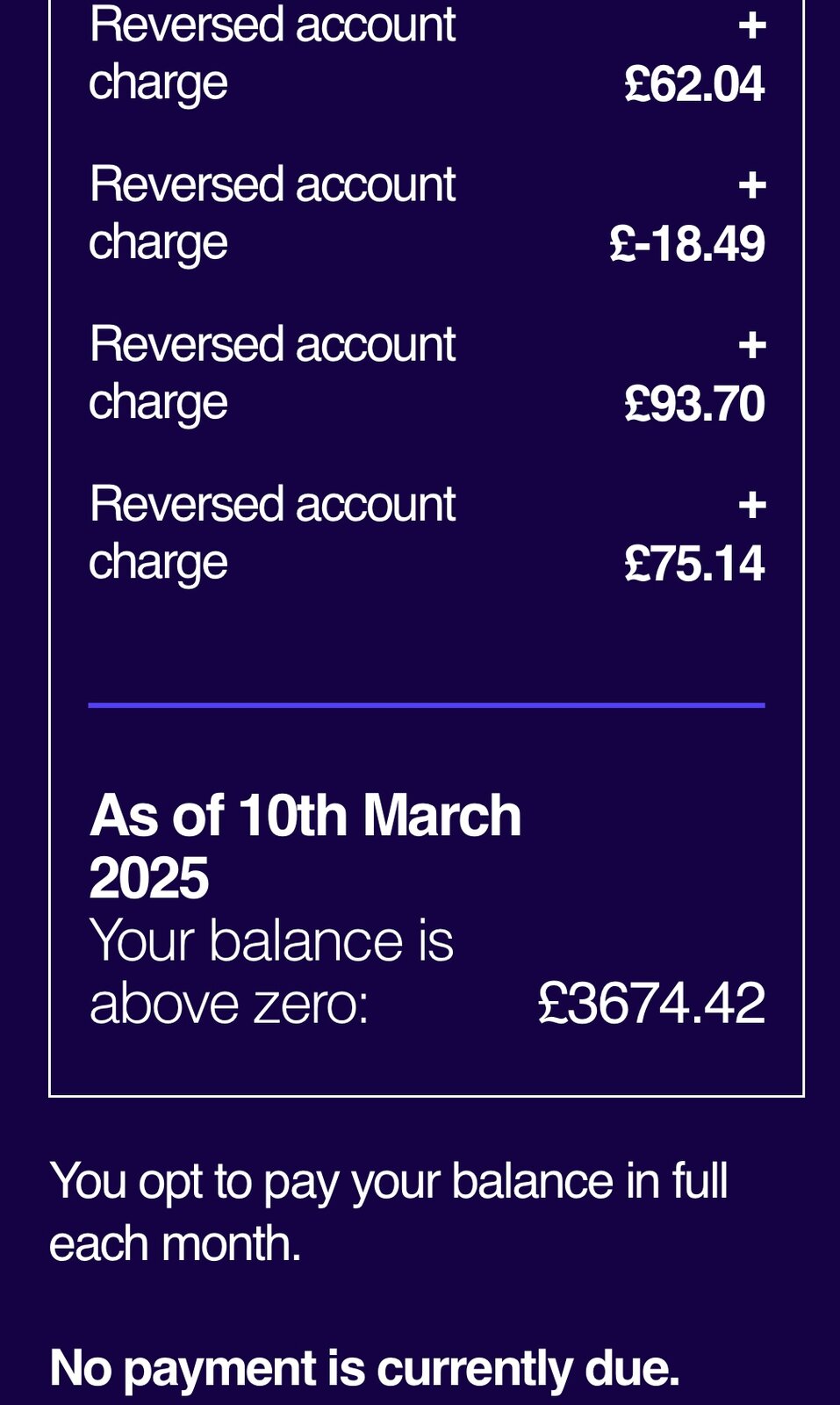840x1405 pixels.
Task: Tap the "No payment is currently due" notice
Action: [x=364, y=1367]
